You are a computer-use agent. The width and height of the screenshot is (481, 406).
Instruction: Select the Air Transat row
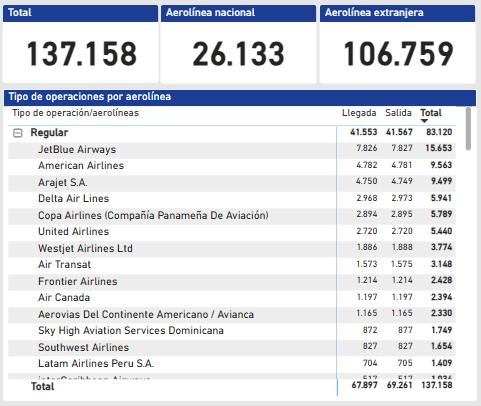[x=232, y=265]
